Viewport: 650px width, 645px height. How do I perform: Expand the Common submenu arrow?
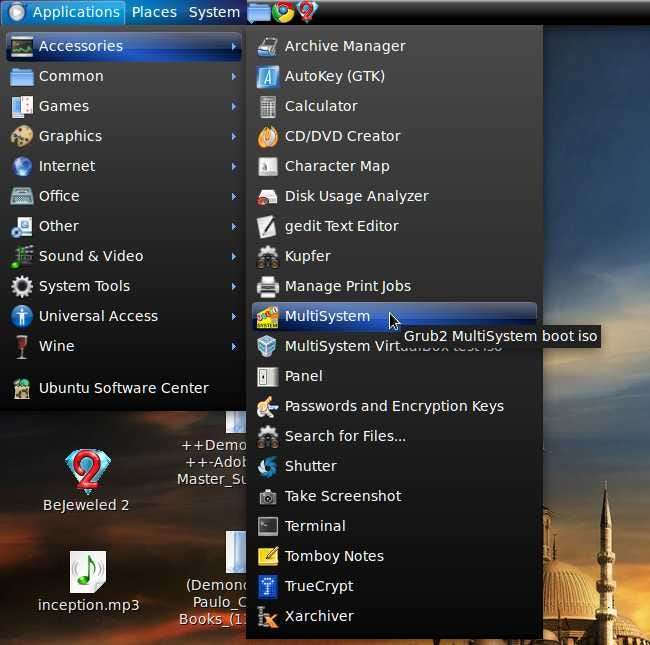coord(234,77)
